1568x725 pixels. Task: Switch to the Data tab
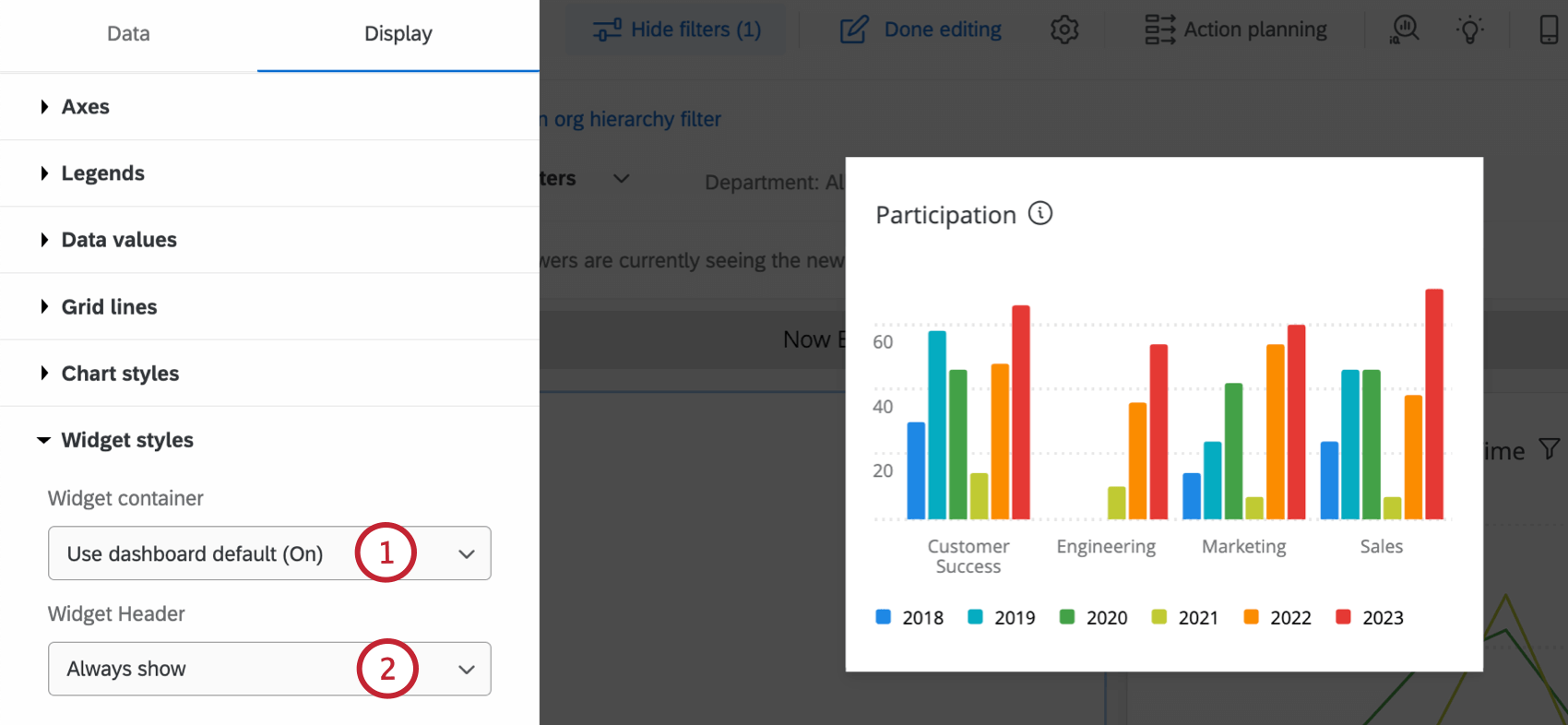click(x=128, y=34)
